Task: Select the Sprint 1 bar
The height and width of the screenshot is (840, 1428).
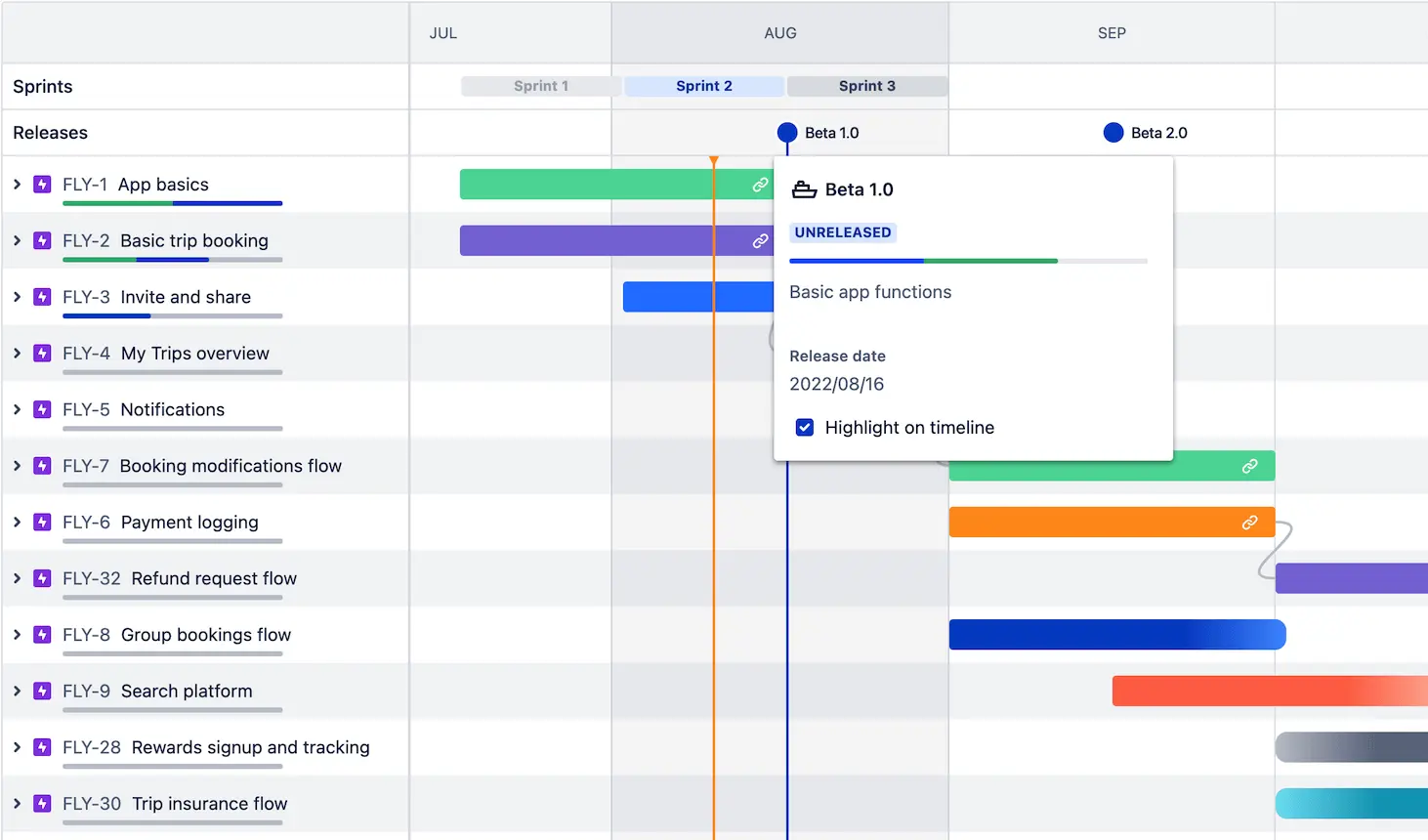Action: point(541,86)
